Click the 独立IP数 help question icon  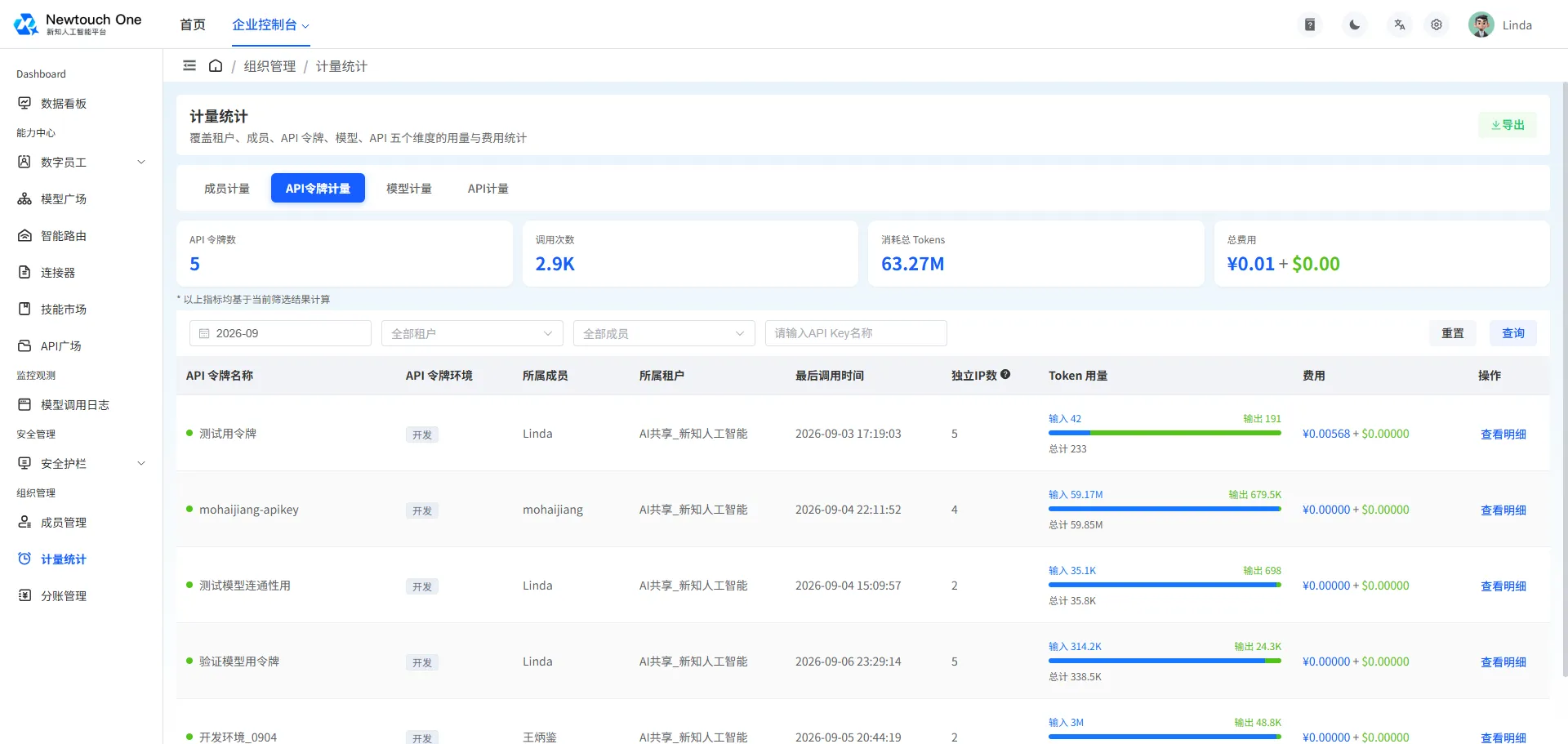click(x=1005, y=374)
